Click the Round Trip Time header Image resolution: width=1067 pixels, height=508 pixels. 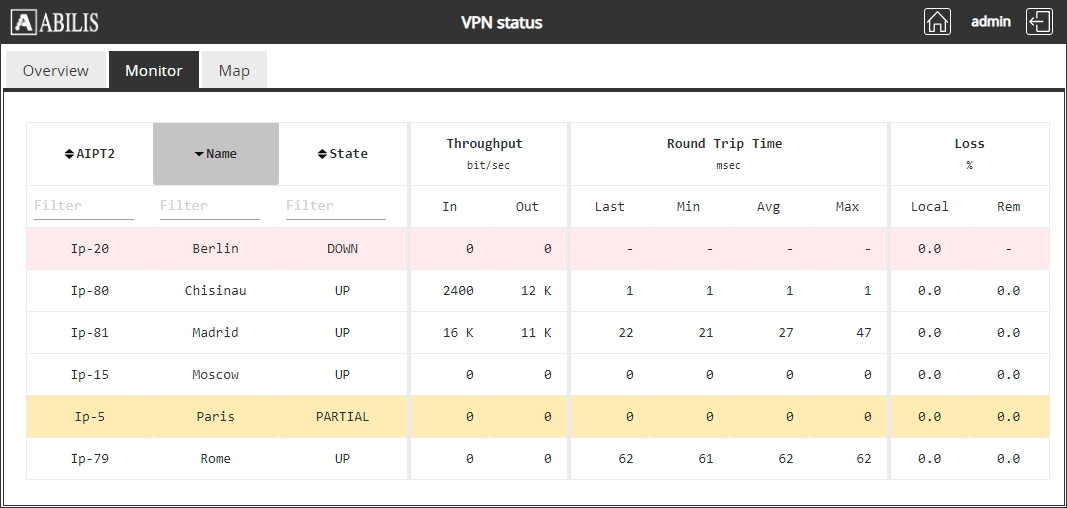[724, 144]
